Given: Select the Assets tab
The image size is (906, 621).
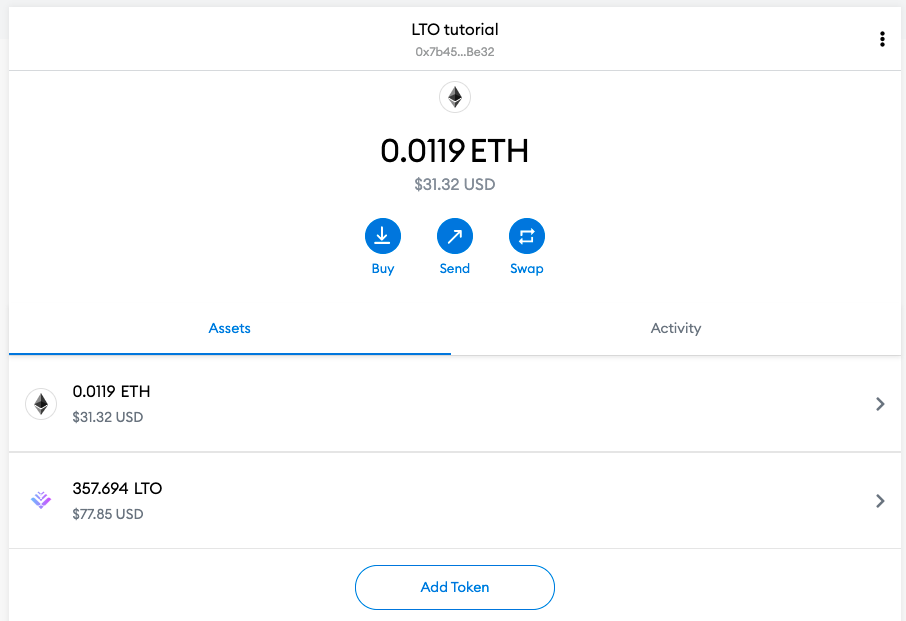Looking at the screenshot, I should 229,328.
